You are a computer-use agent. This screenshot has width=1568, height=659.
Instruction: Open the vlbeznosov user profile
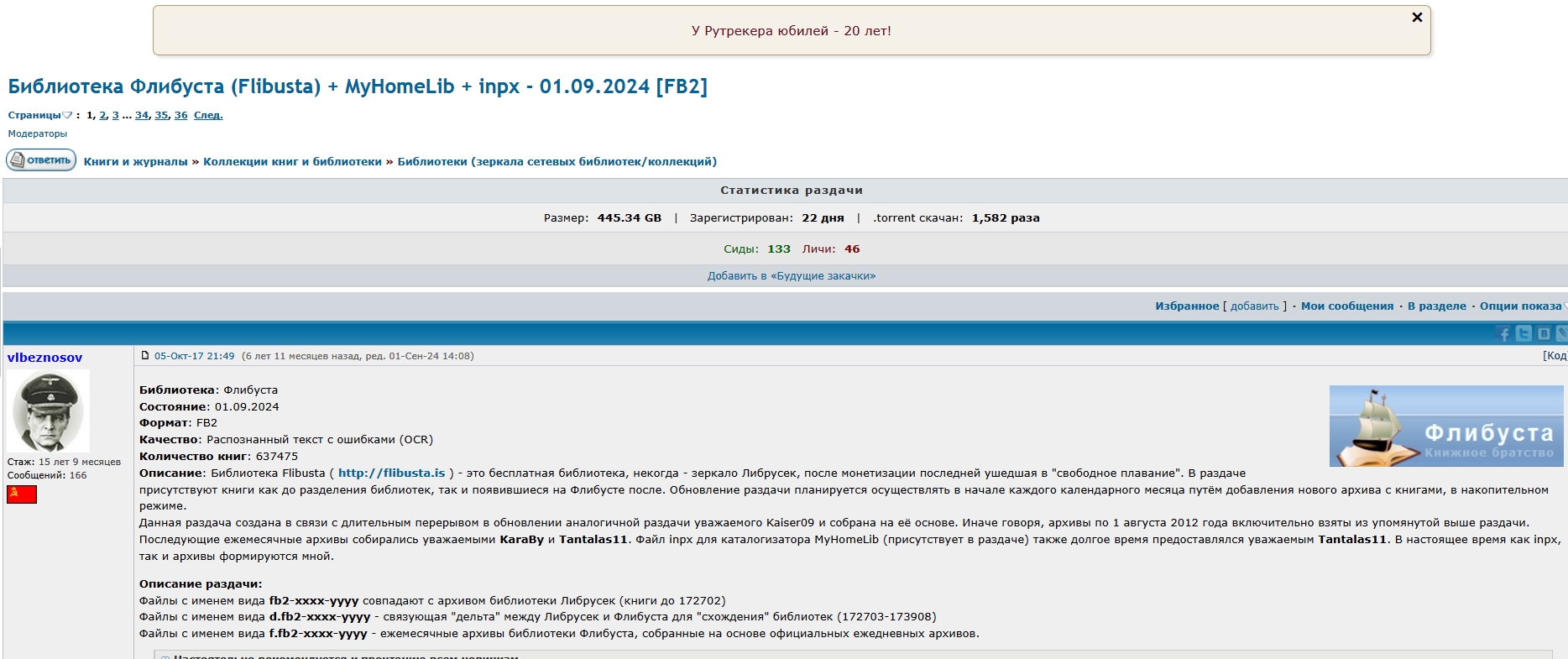44,358
